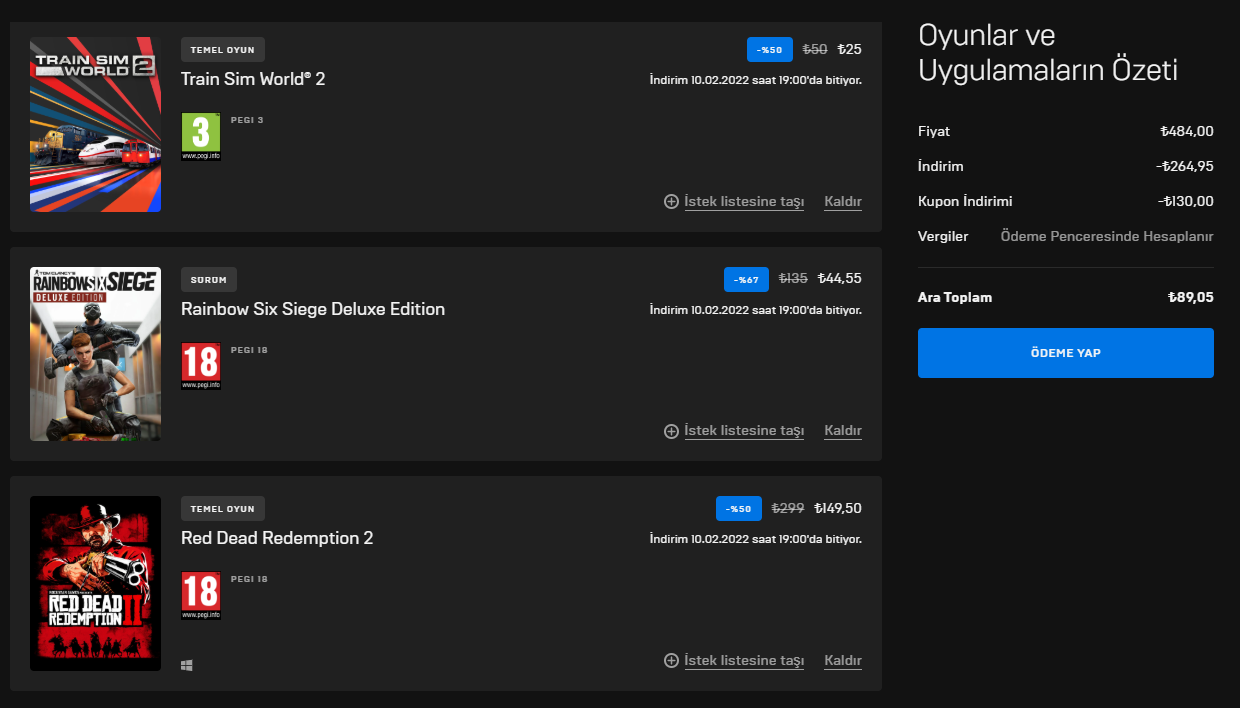This screenshot has height=708, width=1240.
Task: Open the Train Sim World® 2 title
Action: tap(253, 79)
